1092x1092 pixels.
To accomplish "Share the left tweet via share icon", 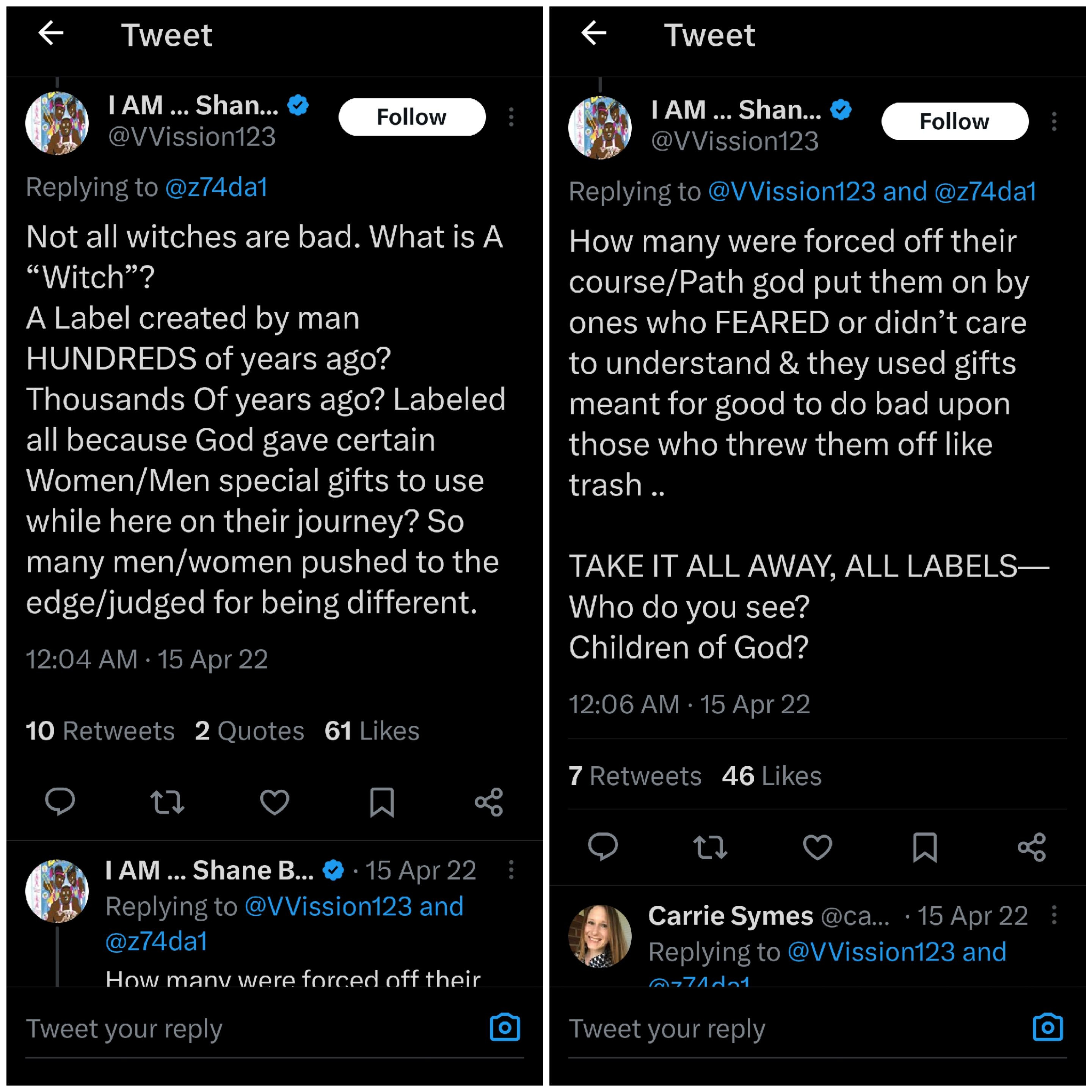I will [489, 802].
